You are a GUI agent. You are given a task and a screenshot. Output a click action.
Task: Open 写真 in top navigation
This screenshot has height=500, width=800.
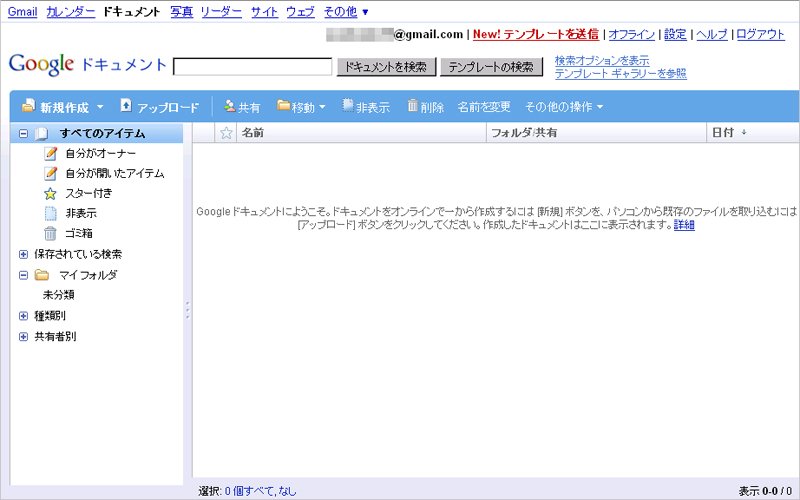182,11
